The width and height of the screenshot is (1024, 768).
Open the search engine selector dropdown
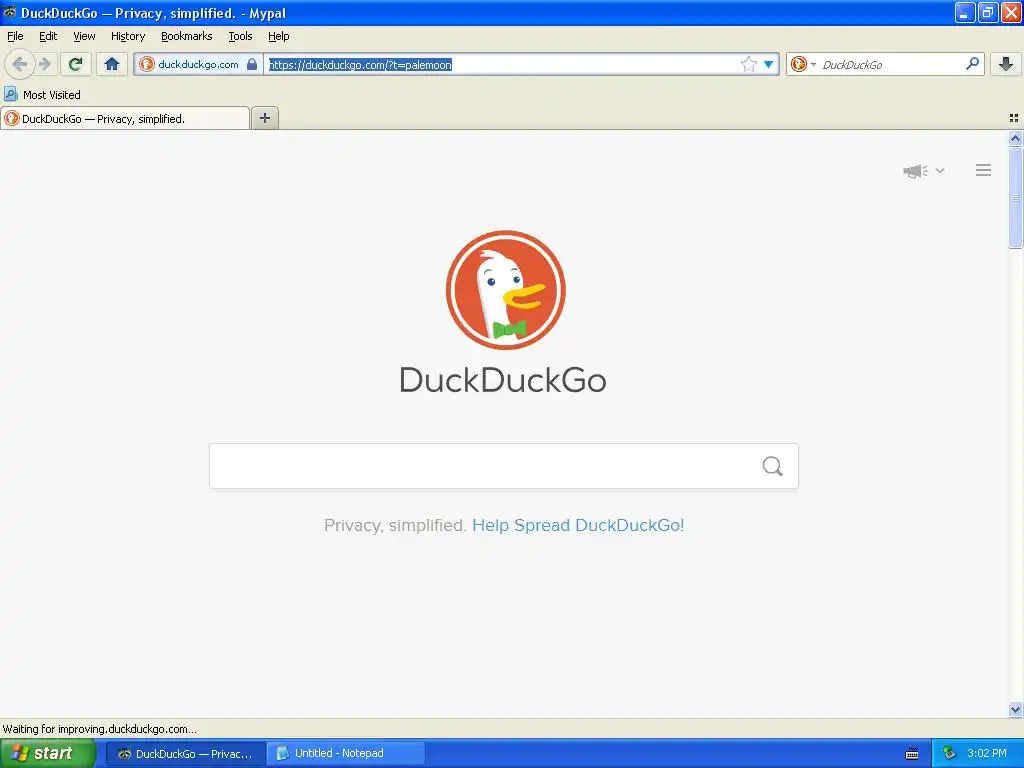point(803,64)
